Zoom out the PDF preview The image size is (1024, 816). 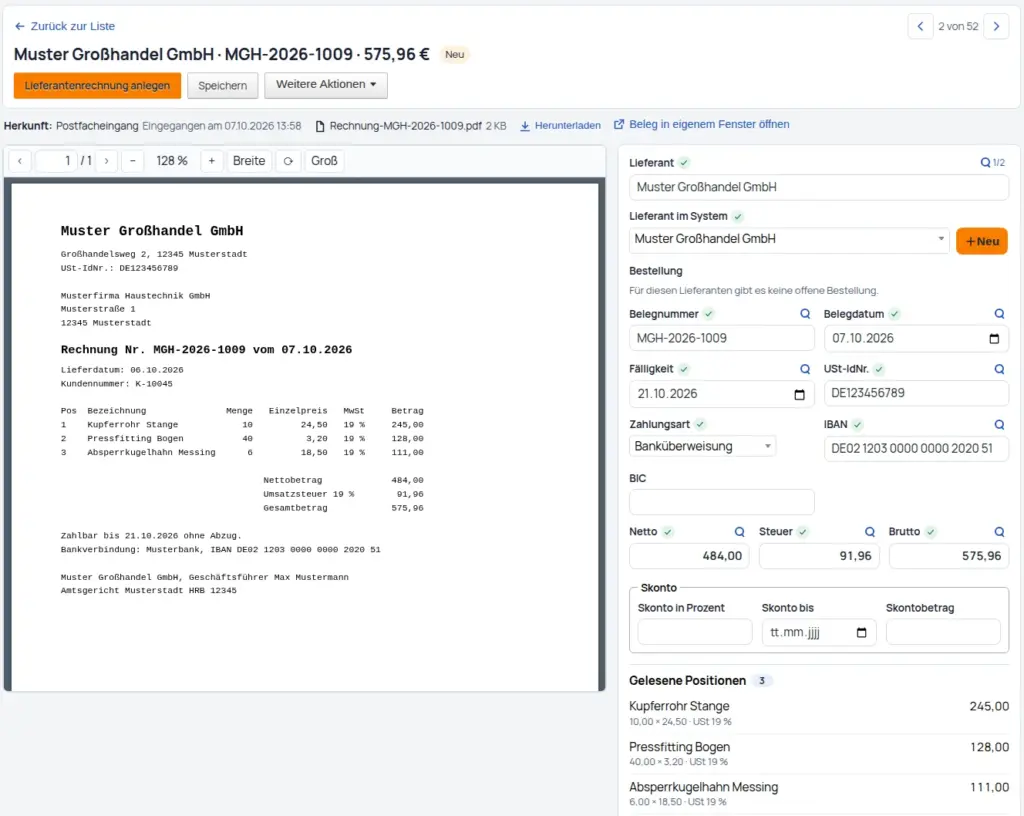(x=133, y=161)
